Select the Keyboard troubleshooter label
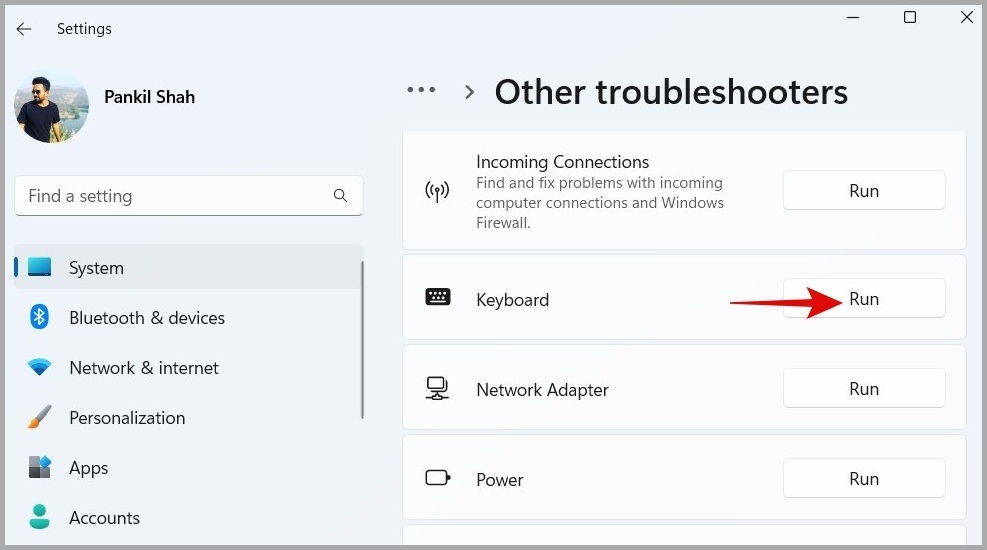Image resolution: width=987 pixels, height=550 pixels. [512, 300]
